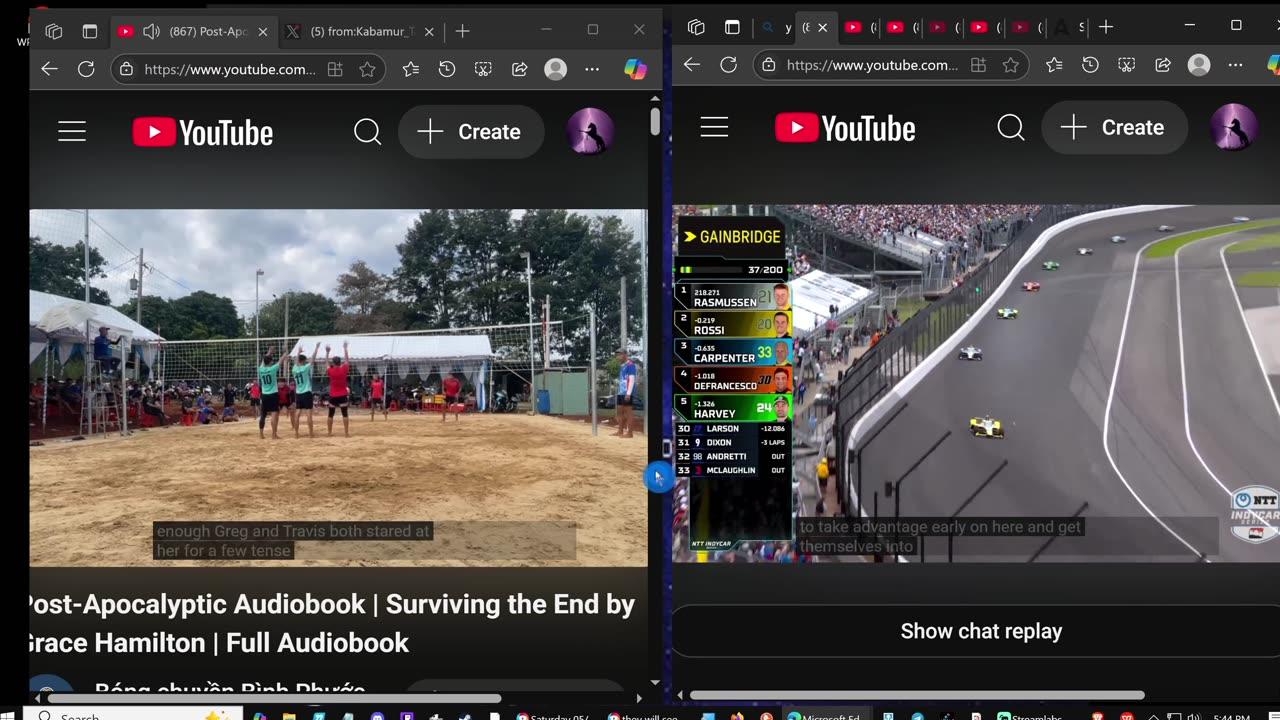Open YouTube account avatar in left window
This screenshot has width=1280, height=720.
590,131
